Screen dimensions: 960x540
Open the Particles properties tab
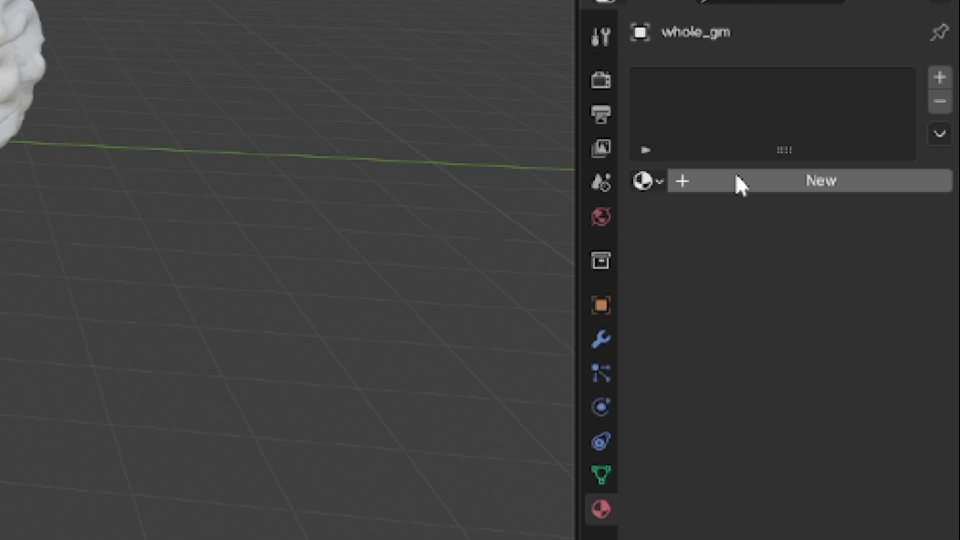601,373
